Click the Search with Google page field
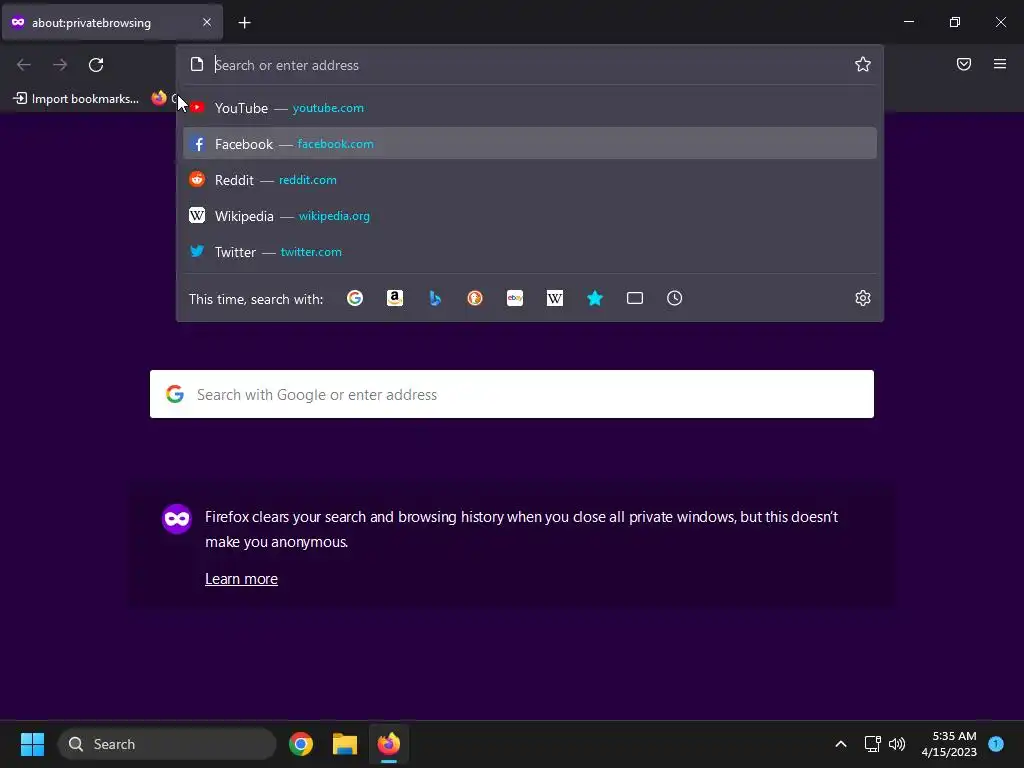The width and height of the screenshot is (1024, 768). coord(512,394)
